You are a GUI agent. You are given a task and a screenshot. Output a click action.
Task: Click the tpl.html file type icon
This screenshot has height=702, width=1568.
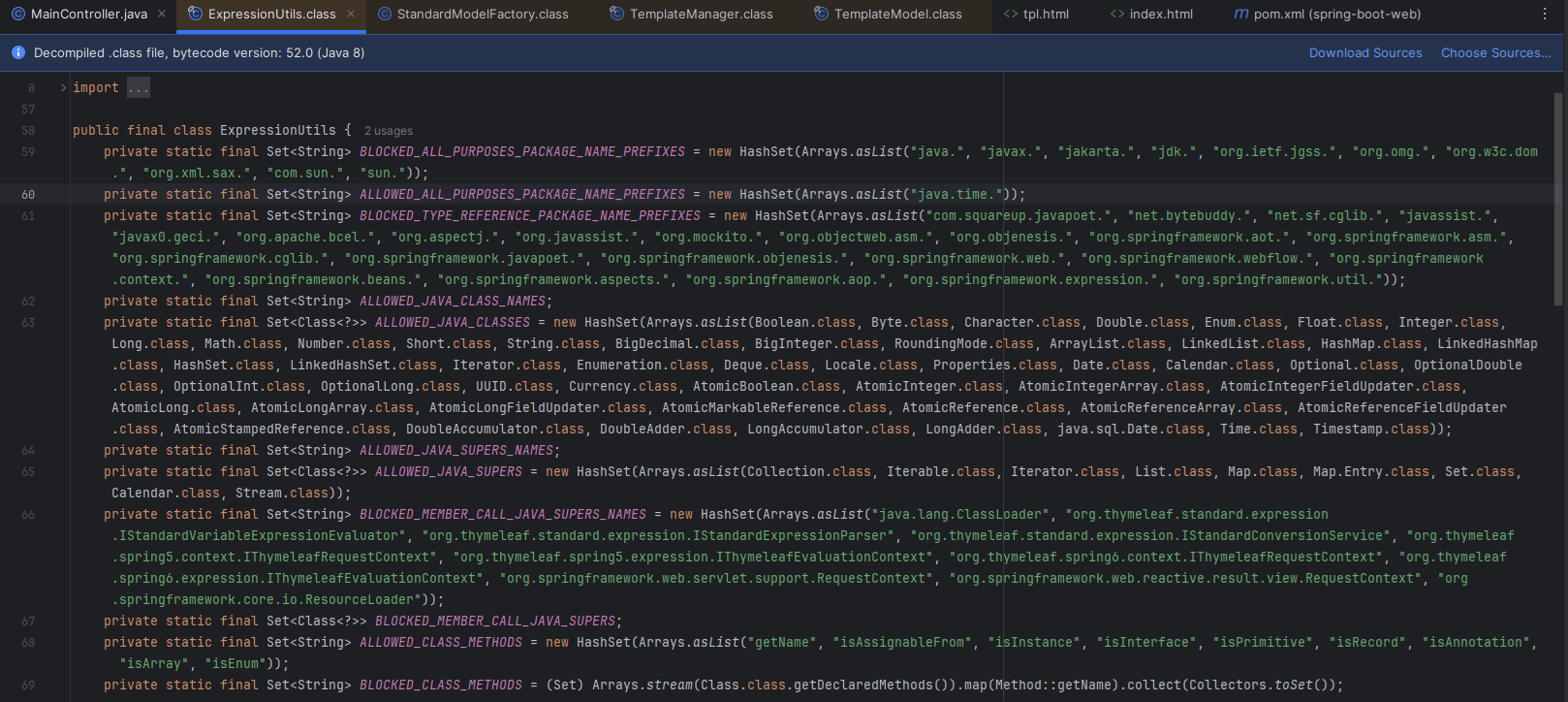(x=1011, y=15)
